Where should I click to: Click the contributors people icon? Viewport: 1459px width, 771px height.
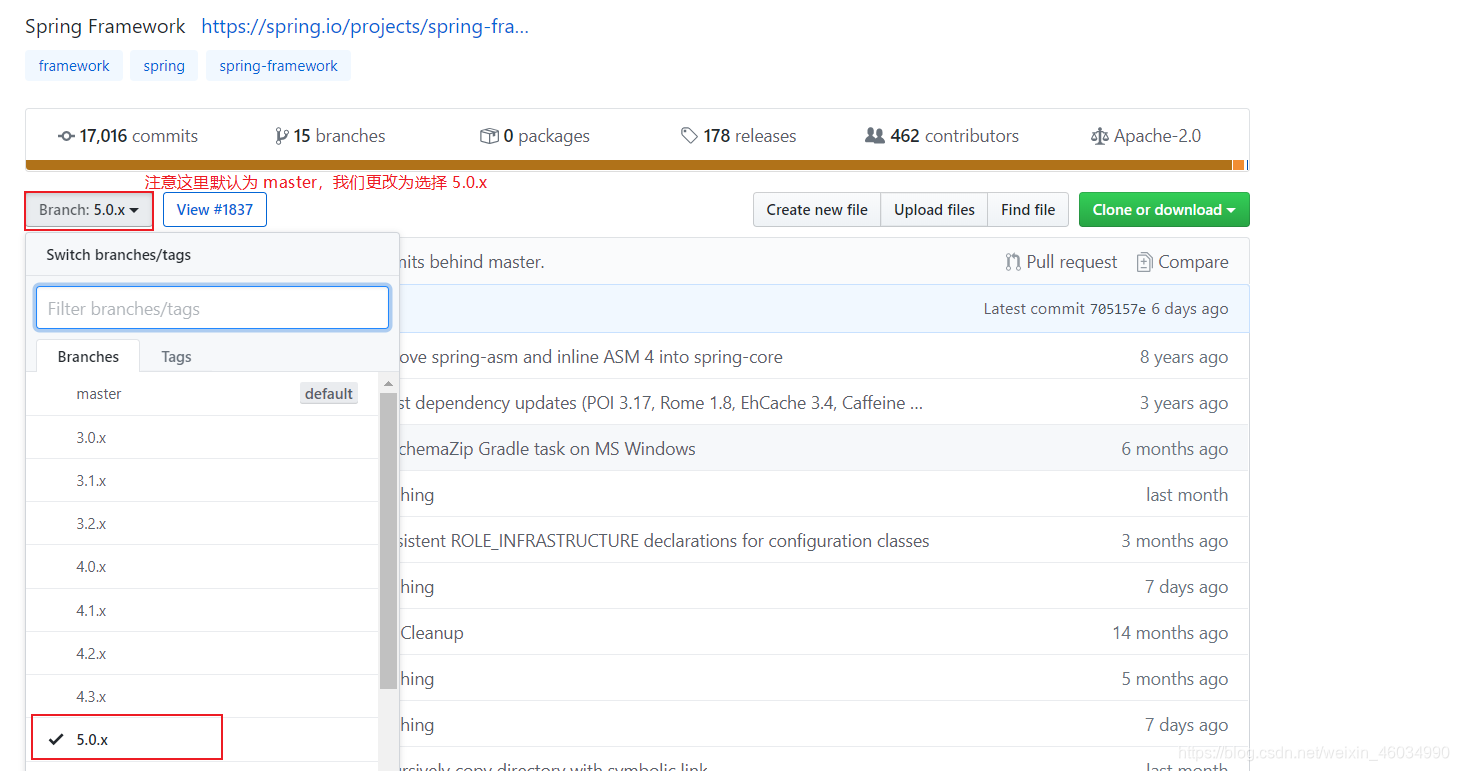tap(875, 136)
